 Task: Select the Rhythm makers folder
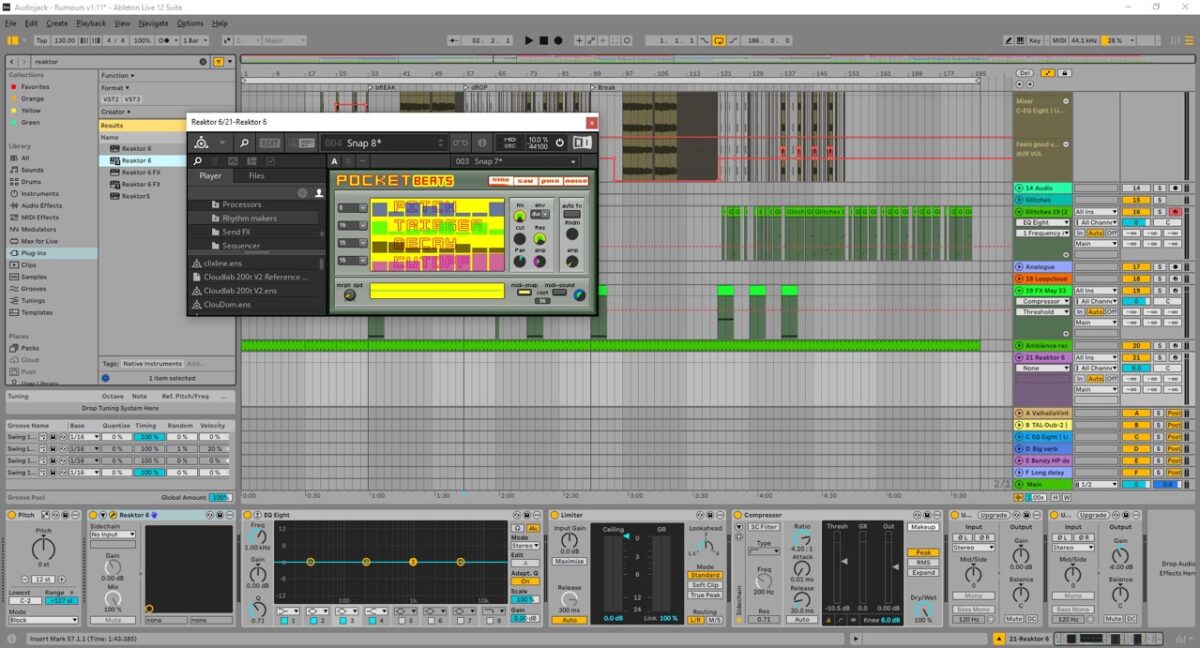pos(250,218)
